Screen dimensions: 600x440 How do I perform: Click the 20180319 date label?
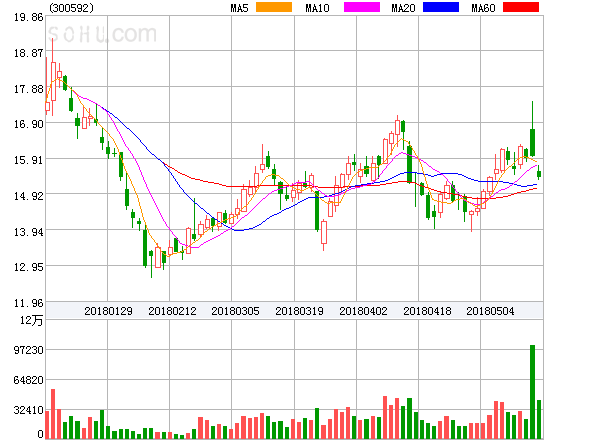tap(299, 311)
